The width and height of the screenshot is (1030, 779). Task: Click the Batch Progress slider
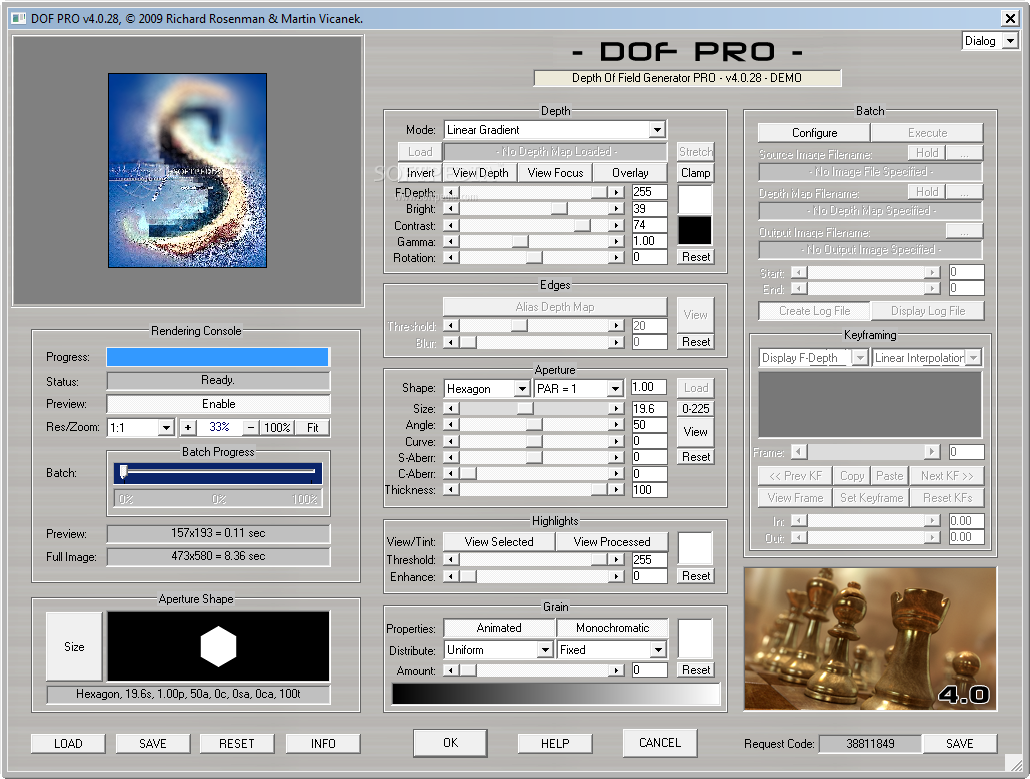click(218, 473)
